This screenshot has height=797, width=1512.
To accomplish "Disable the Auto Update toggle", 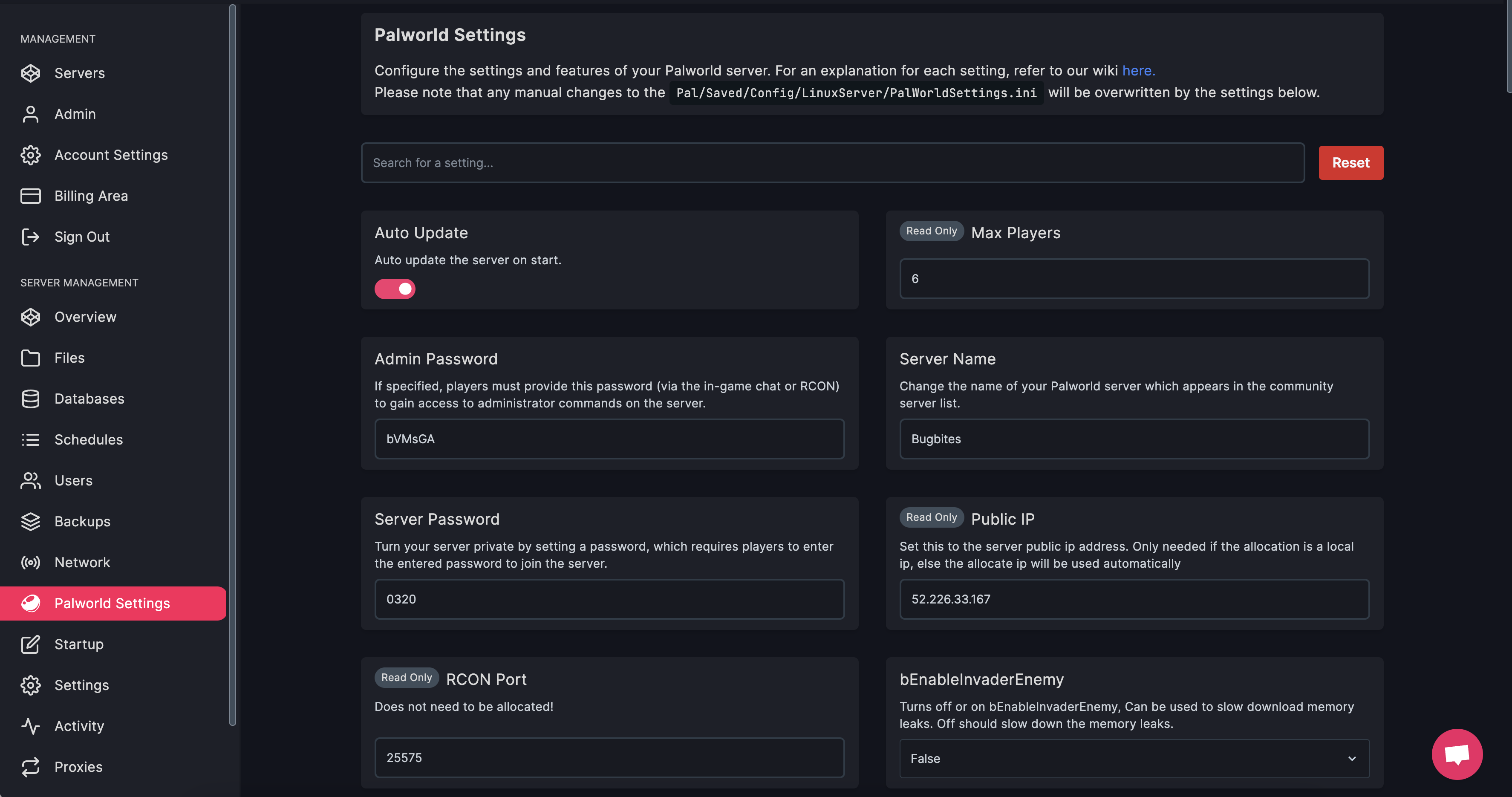I will pyautogui.click(x=395, y=289).
